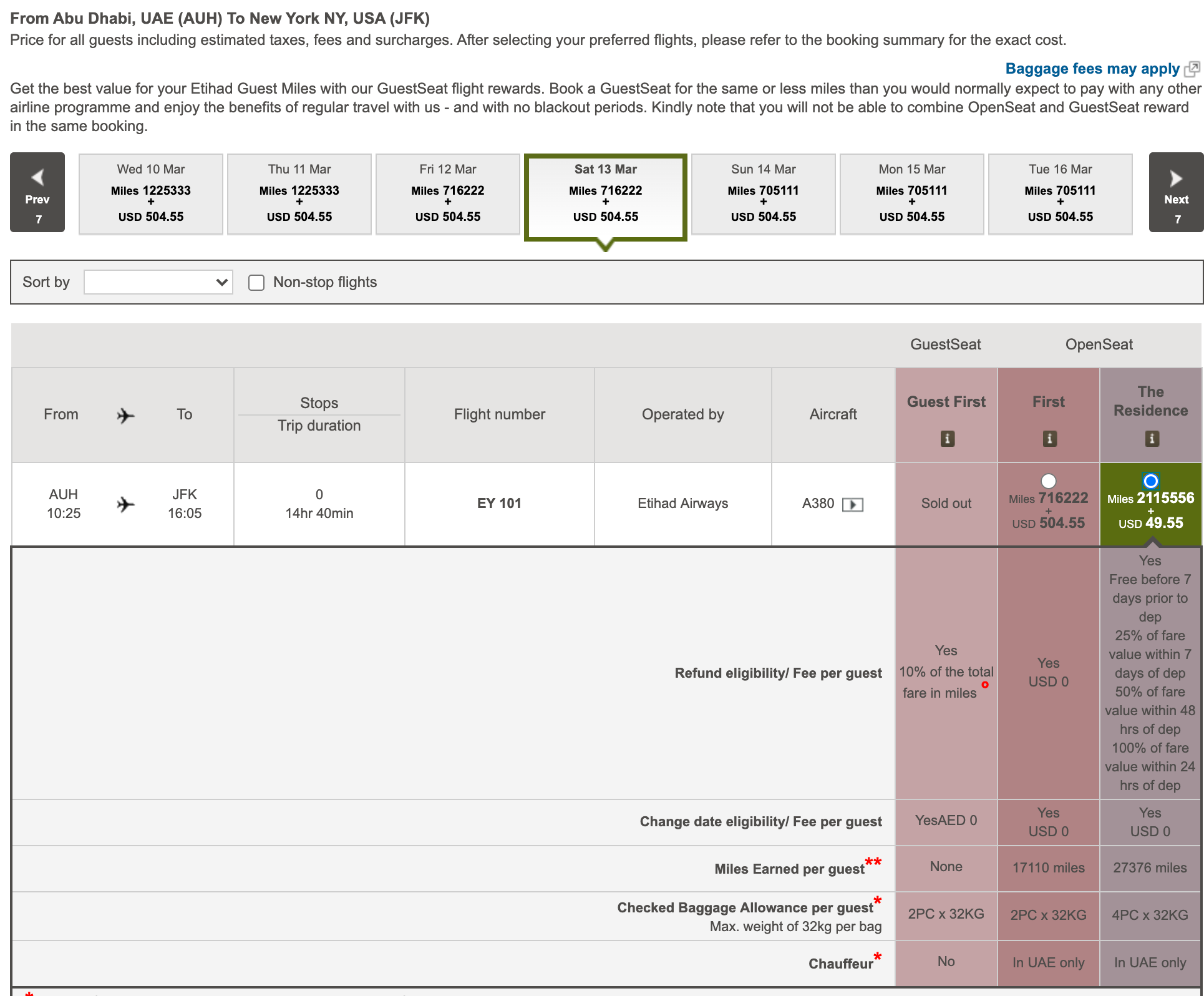The height and width of the screenshot is (996, 1204).
Task: Open the Sort by dropdown
Action: pyautogui.click(x=158, y=282)
